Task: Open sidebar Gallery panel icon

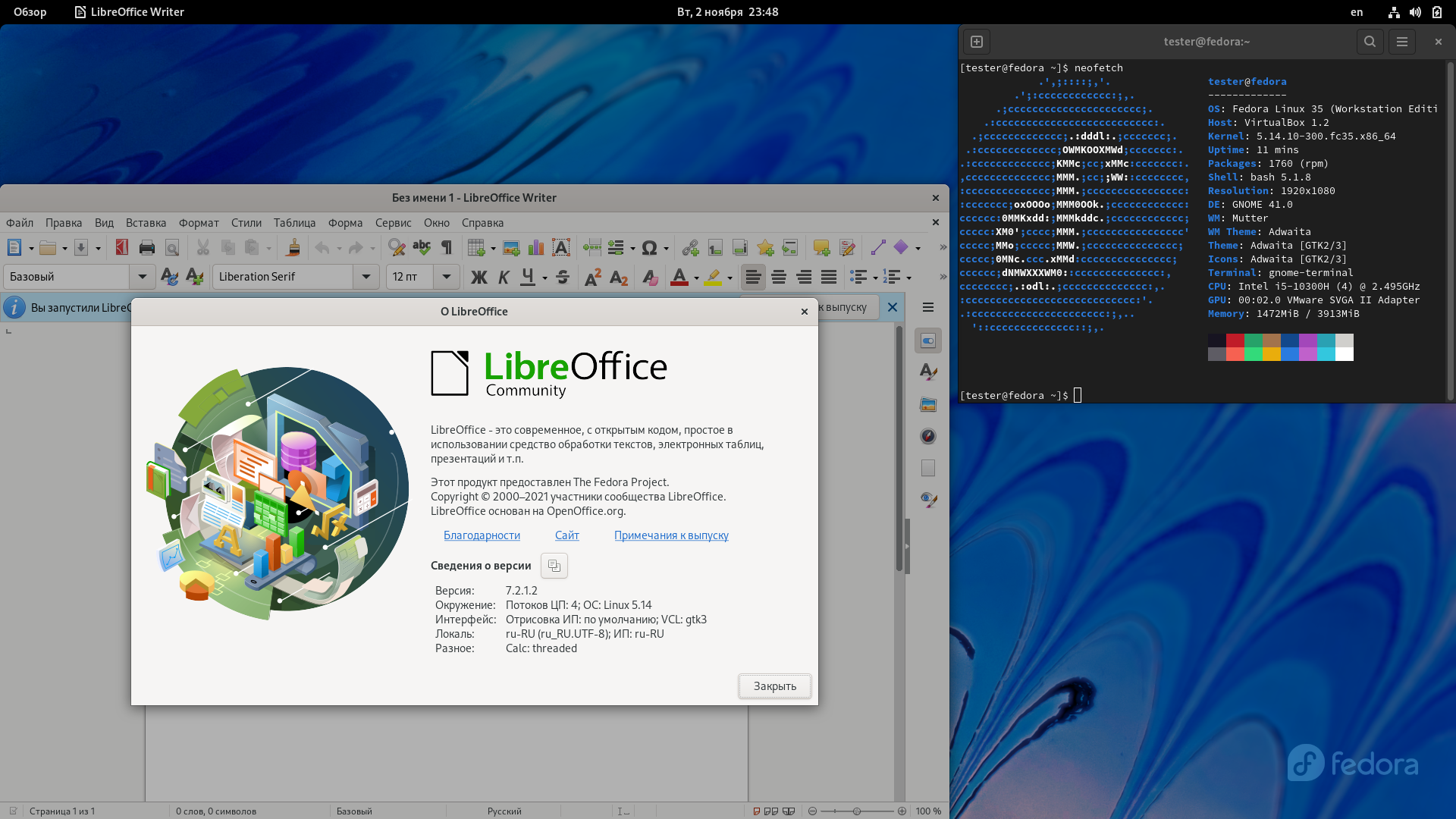Action: (x=928, y=404)
